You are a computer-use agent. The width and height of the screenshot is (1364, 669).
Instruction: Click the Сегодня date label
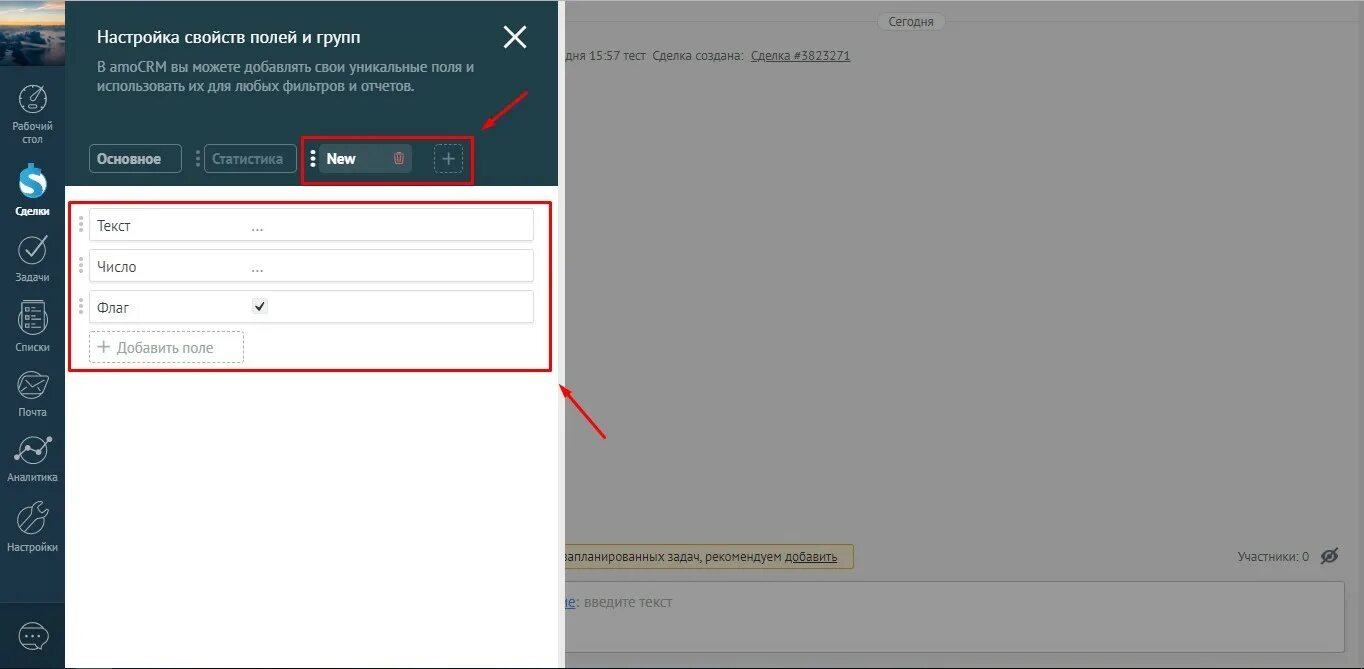coord(911,21)
